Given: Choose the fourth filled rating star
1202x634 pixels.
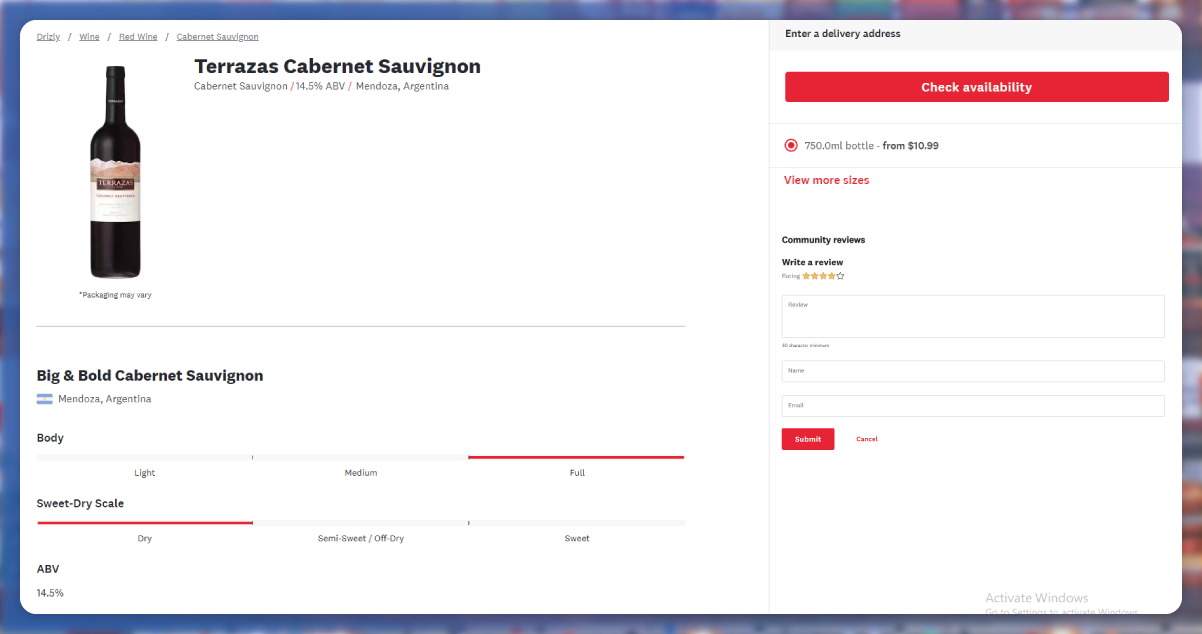Looking at the screenshot, I should tap(832, 276).
